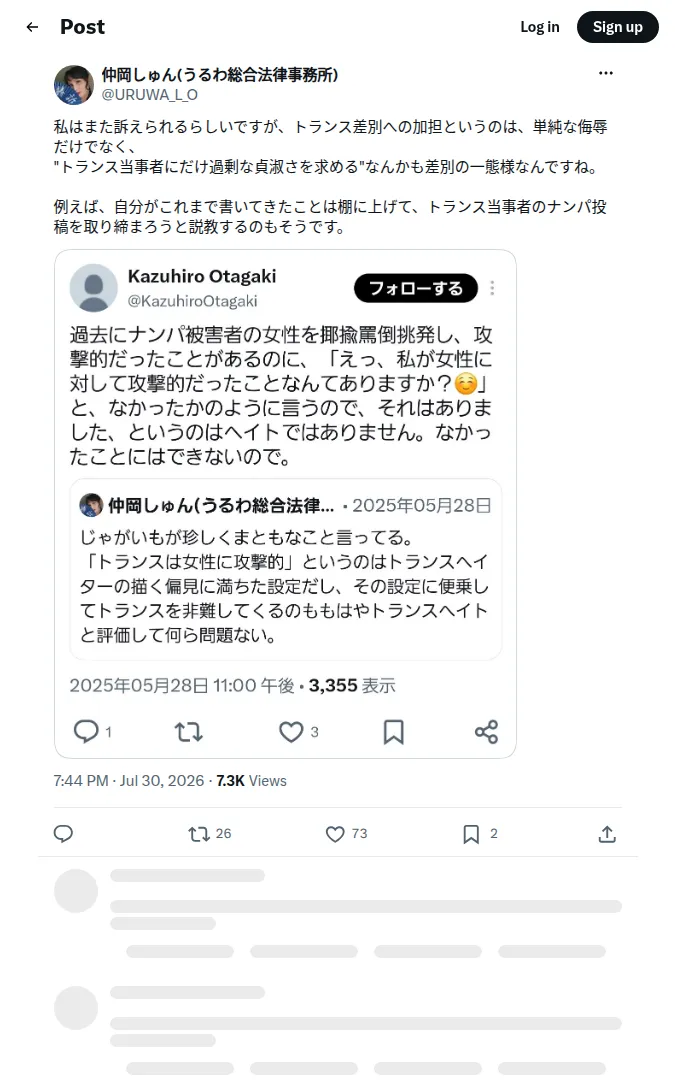Click bookmark icon in quoted screenshot

click(x=394, y=731)
